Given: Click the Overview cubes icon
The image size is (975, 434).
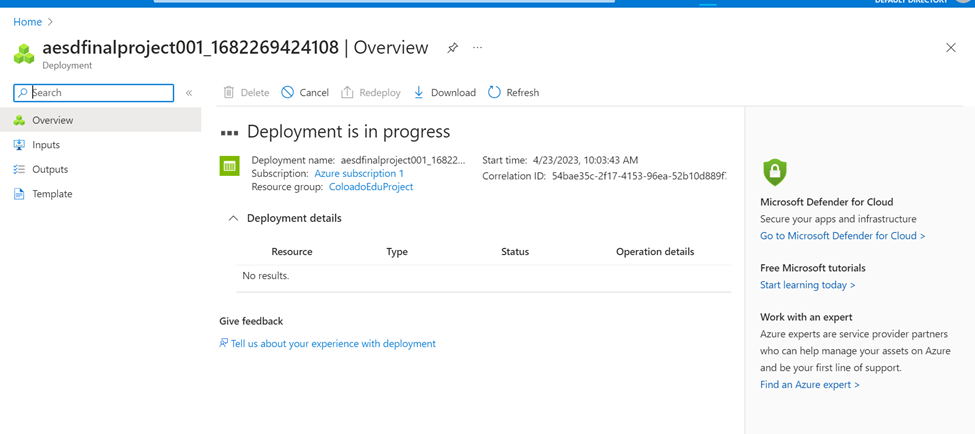Looking at the screenshot, I should (19, 120).
